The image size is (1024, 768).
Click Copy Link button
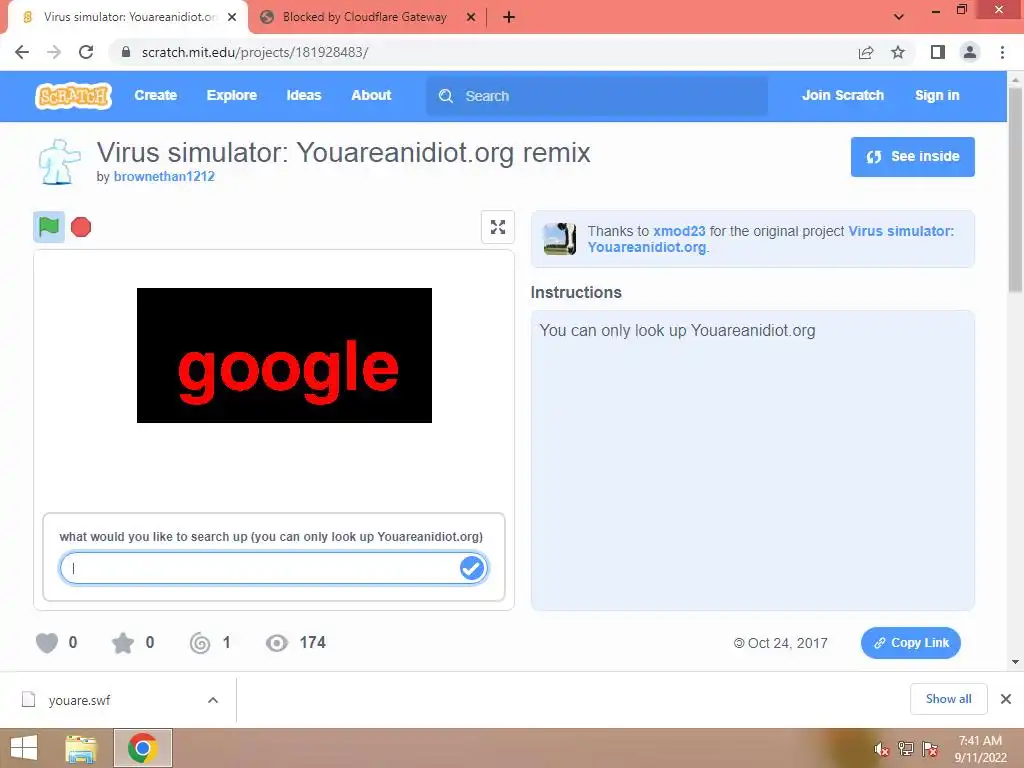tap(910, 643)
